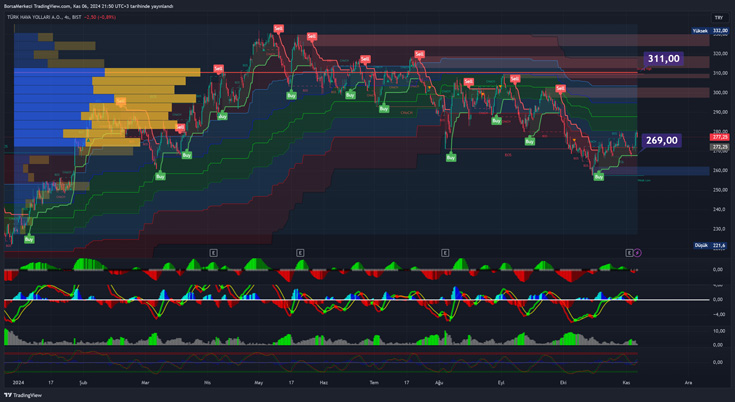Click the Ara month on the time axis
Image resolution: width=735 pixels, height=402 pixels.
688,382
